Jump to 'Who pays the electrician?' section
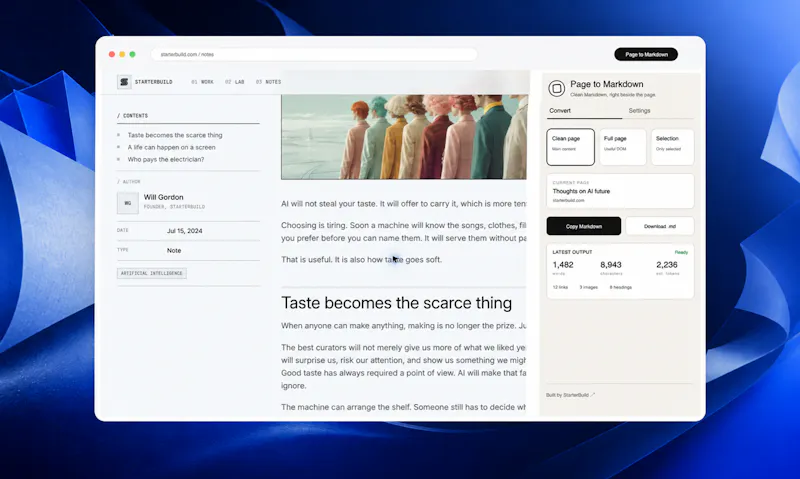 tap(166, 160)
